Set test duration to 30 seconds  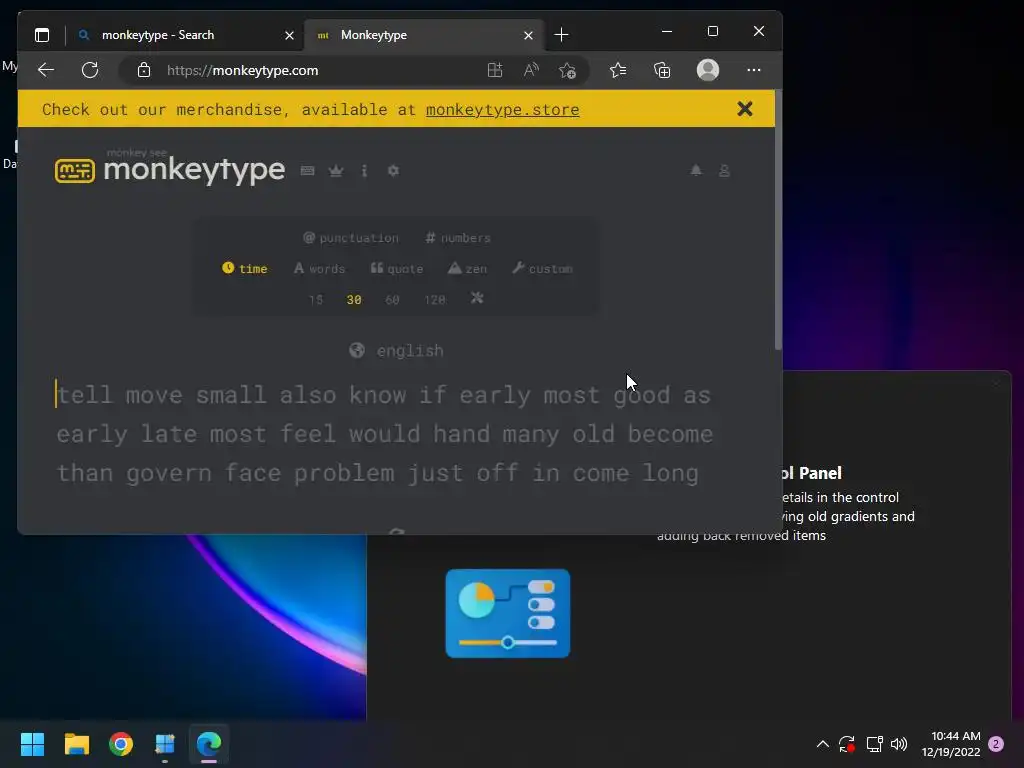(354, 300)
